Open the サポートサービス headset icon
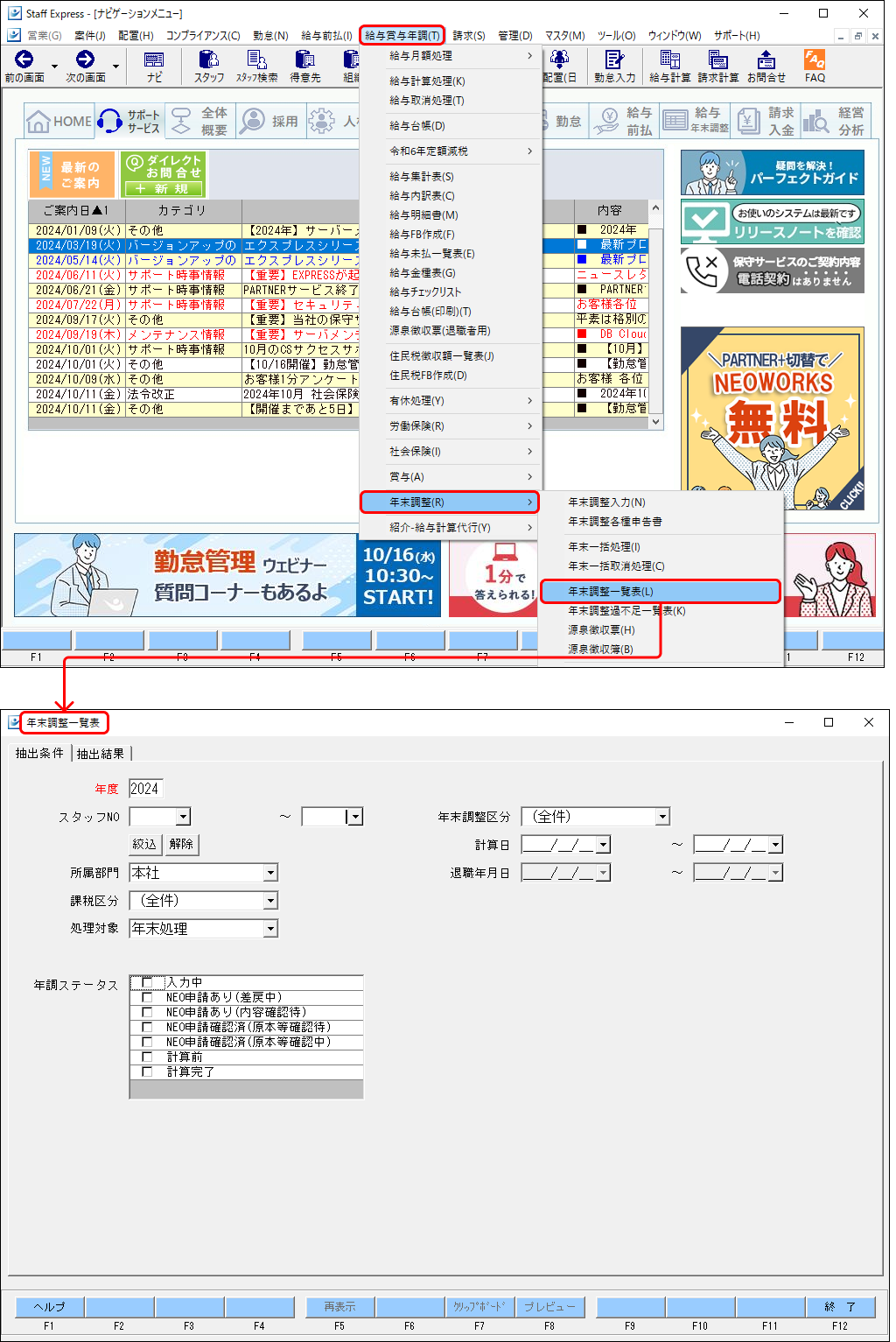This screenshot has width=896, height=1342. pyautogui.click(x=129, y=121)
